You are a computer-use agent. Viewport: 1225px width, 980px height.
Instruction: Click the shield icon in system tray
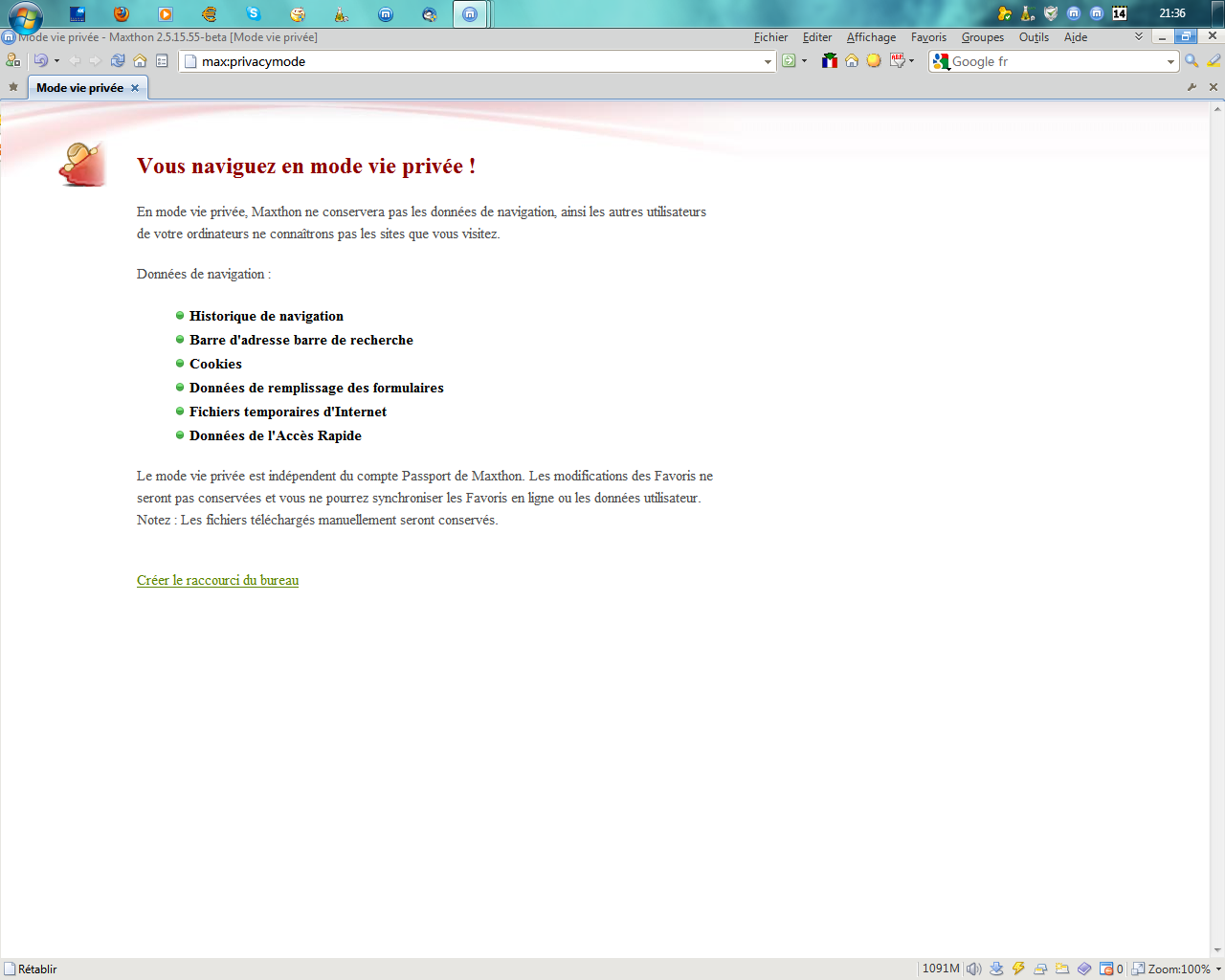point(1051,13)
